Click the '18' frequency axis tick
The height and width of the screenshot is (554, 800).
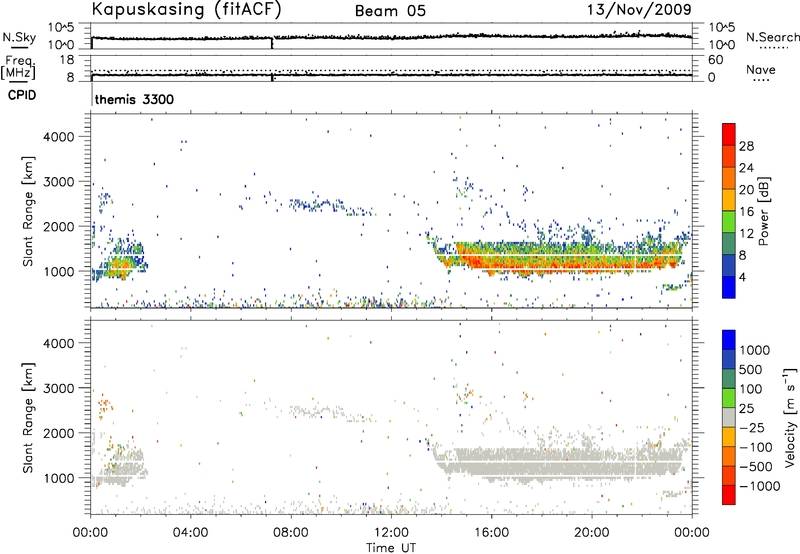pos(66,60)
